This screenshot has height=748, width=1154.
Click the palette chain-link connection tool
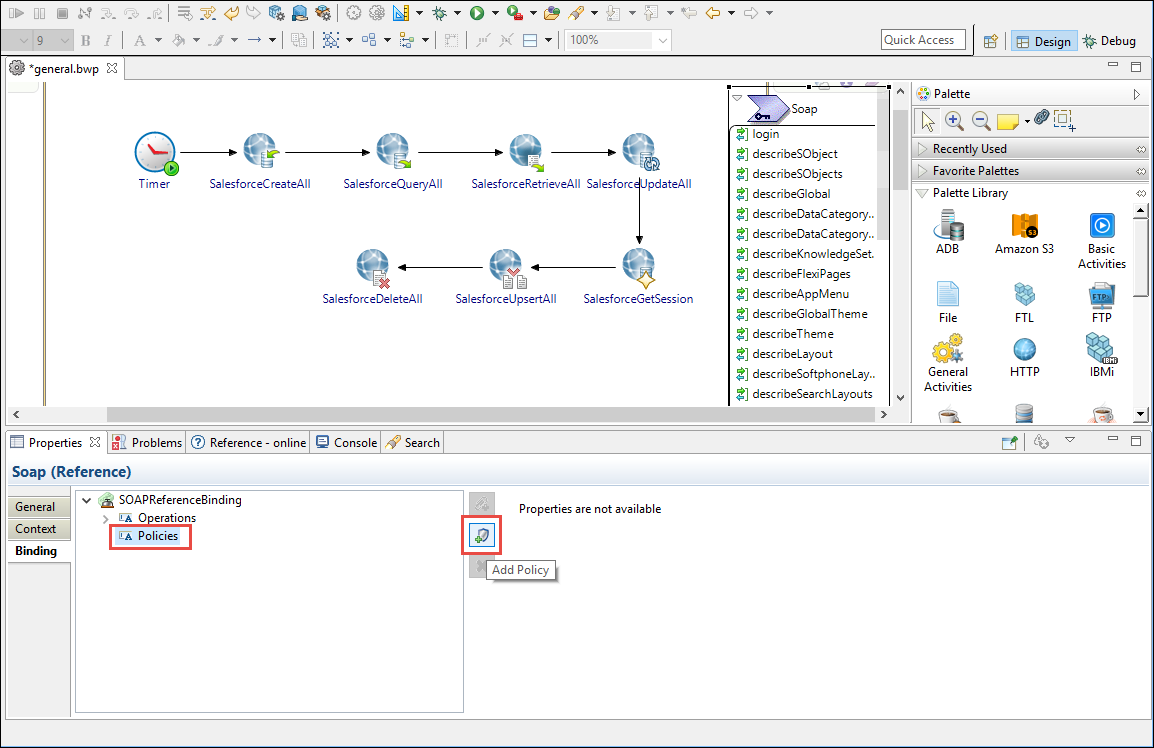1041,117
